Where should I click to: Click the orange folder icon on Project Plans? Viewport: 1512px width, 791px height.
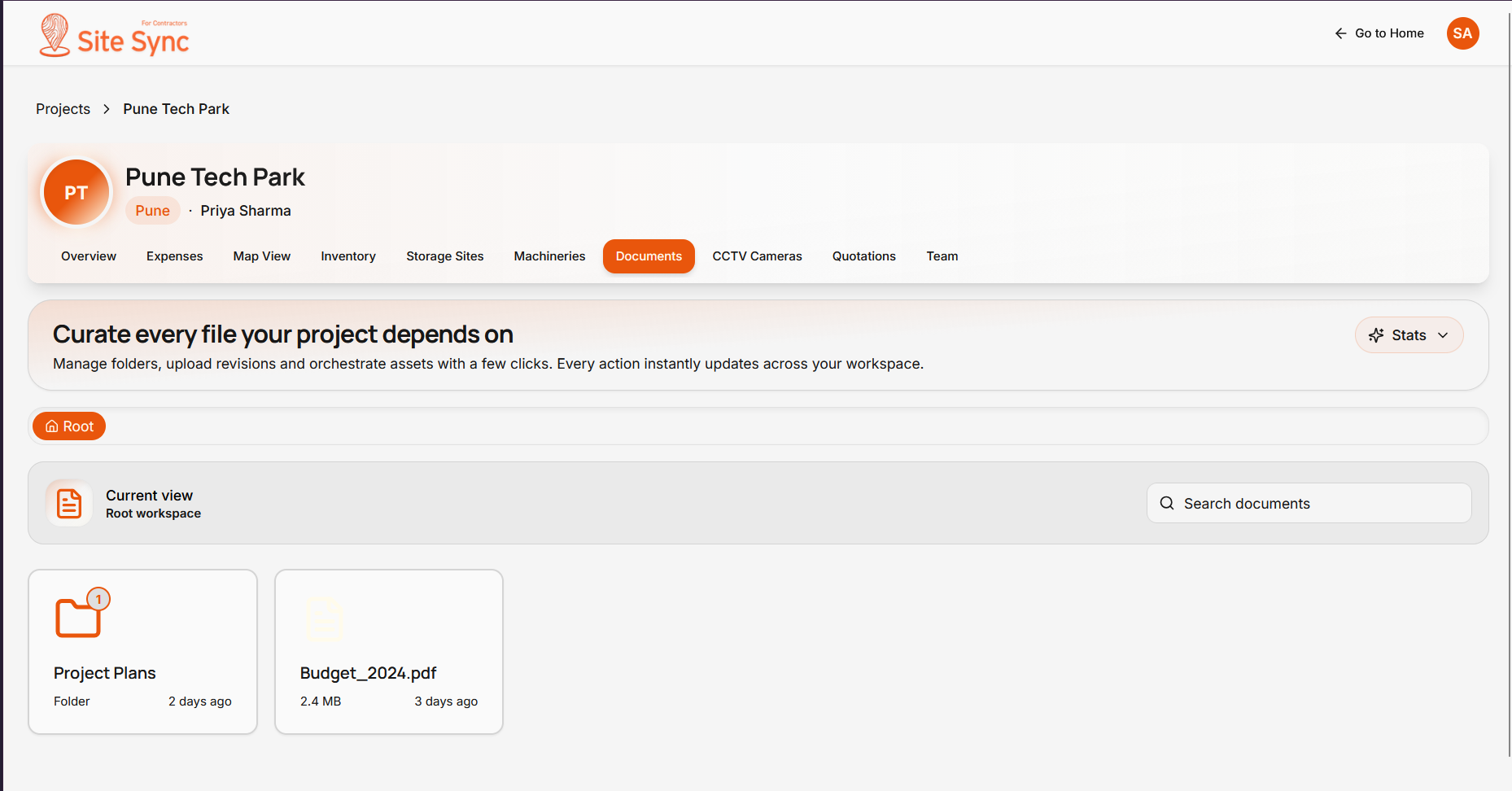pos(78,618)
